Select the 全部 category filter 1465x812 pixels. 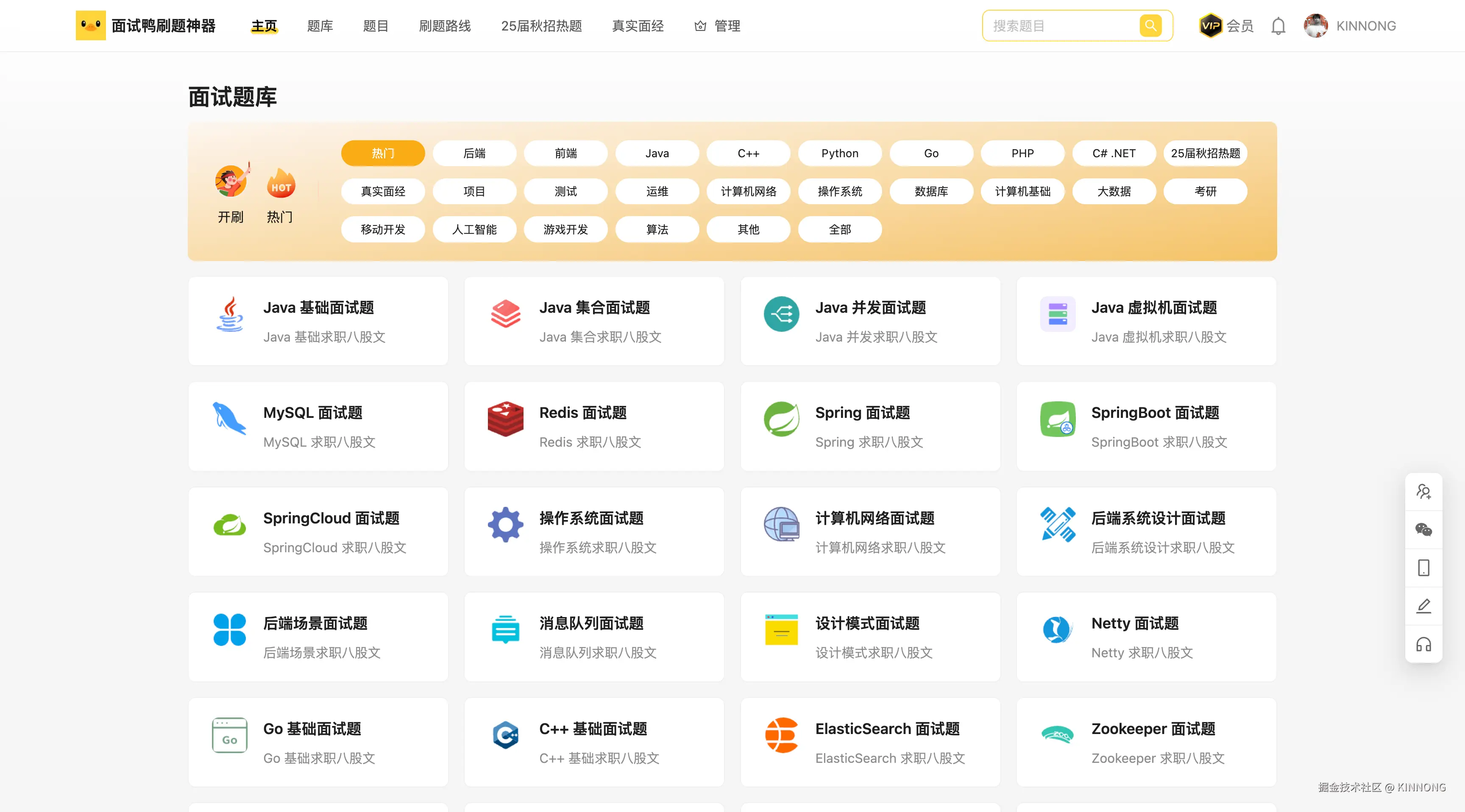pyautogui.click(x=839, y=230)
